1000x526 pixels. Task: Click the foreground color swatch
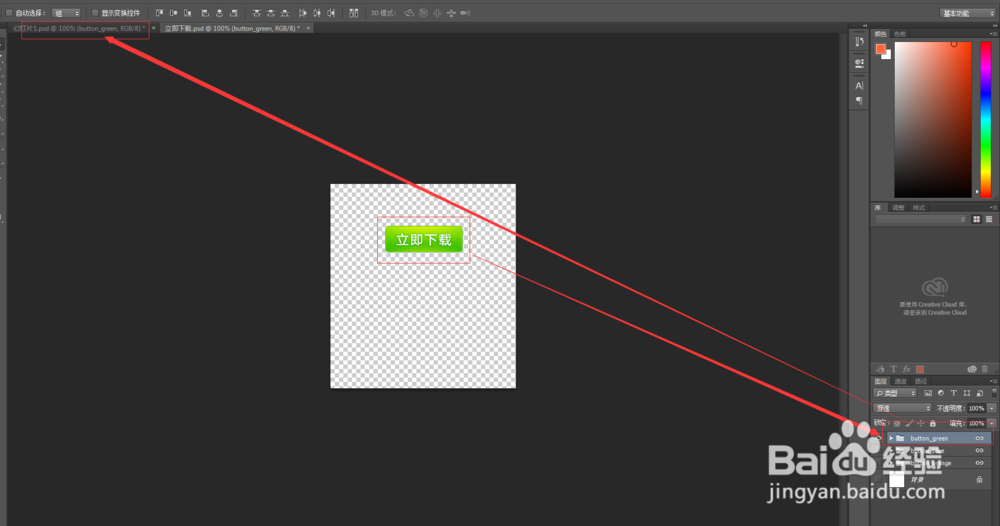point(880,48)
